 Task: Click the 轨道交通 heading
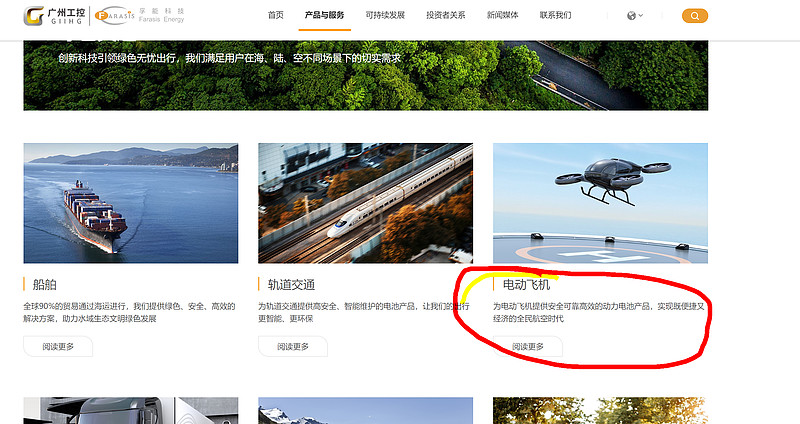coord(291,285)
